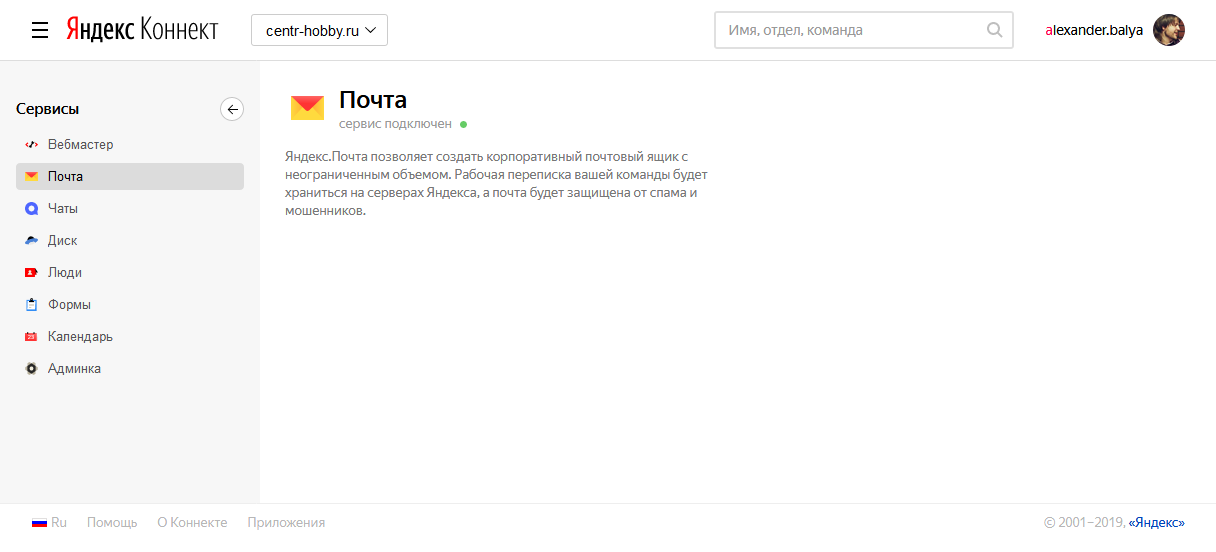
Task: Expand the centr-hobby.ru organization dropdown
Action: click(x=319, y=30)
